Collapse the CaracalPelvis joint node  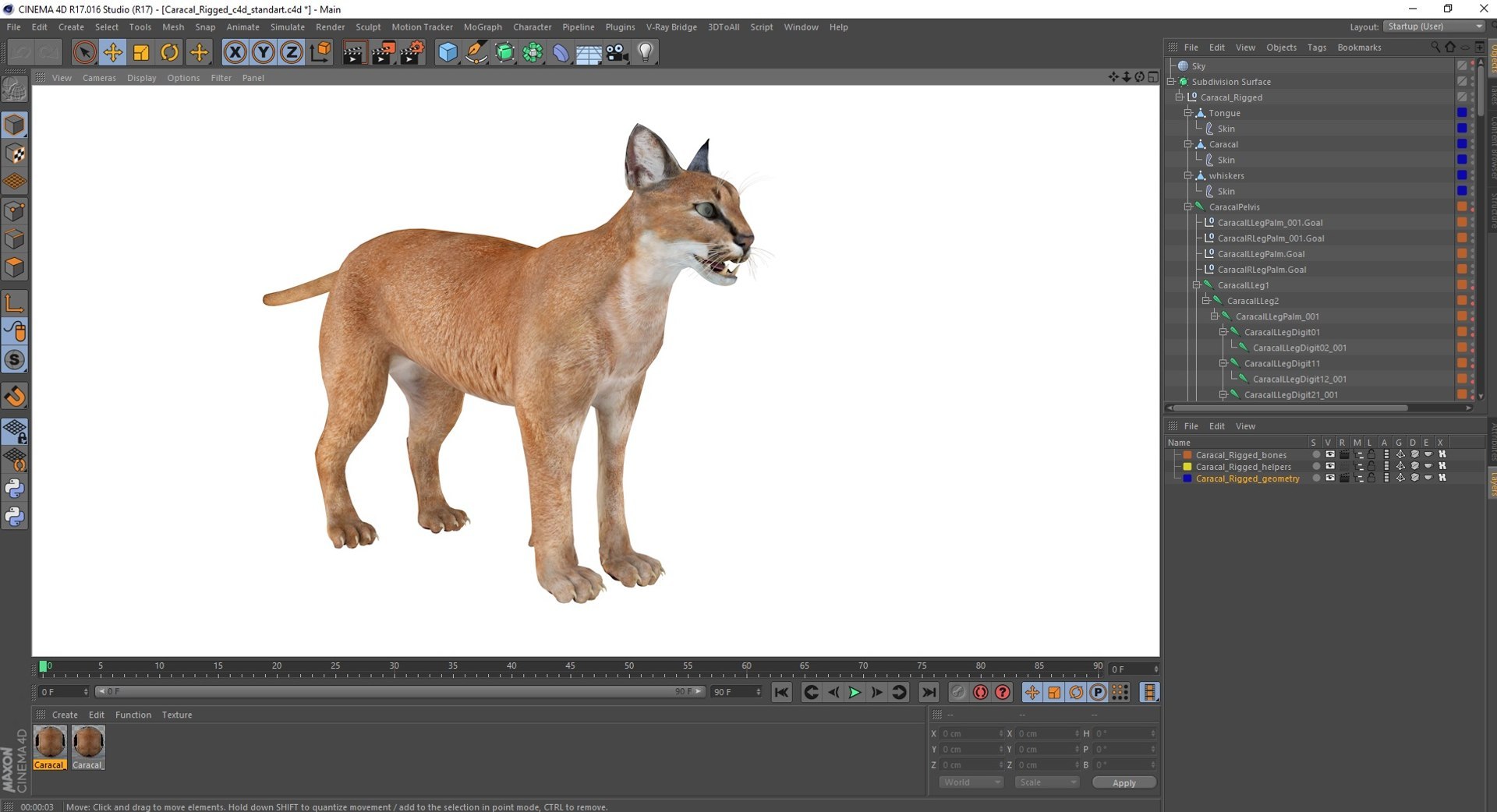tap(1188, 207)
